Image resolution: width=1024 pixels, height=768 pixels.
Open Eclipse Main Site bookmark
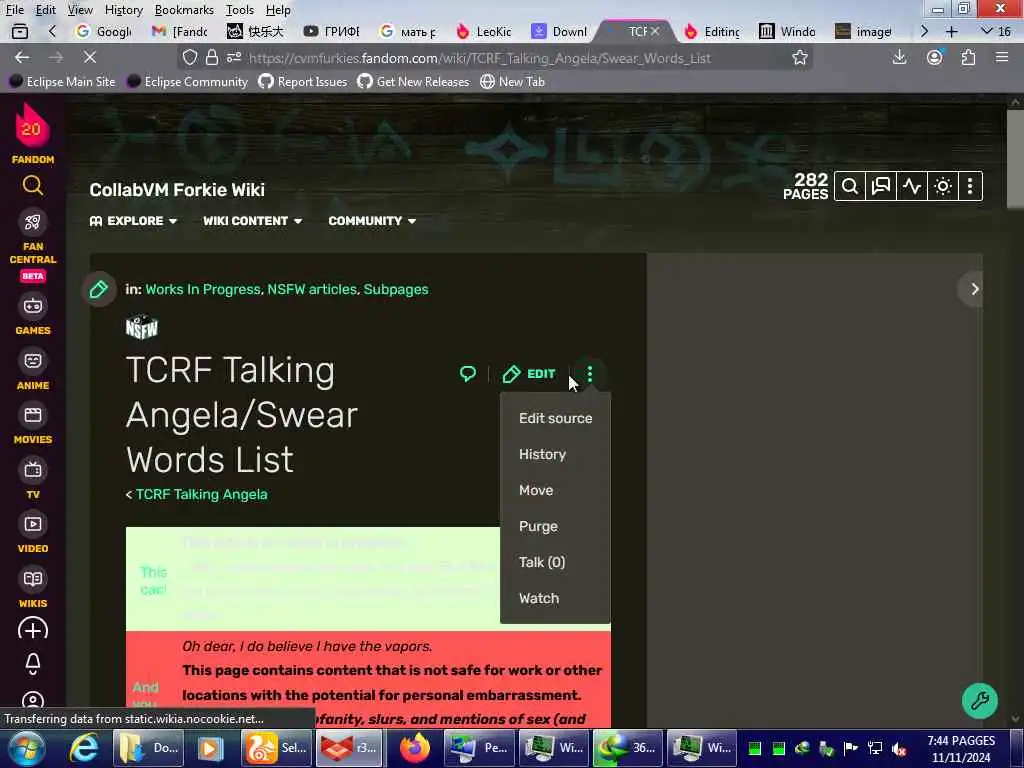pos(62,82)
